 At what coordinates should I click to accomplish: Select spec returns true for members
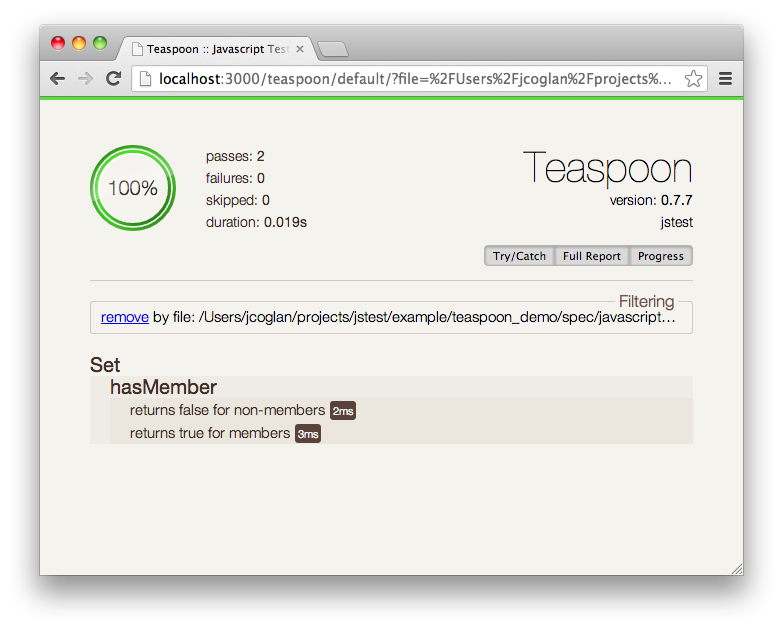(x=210, y=433)
